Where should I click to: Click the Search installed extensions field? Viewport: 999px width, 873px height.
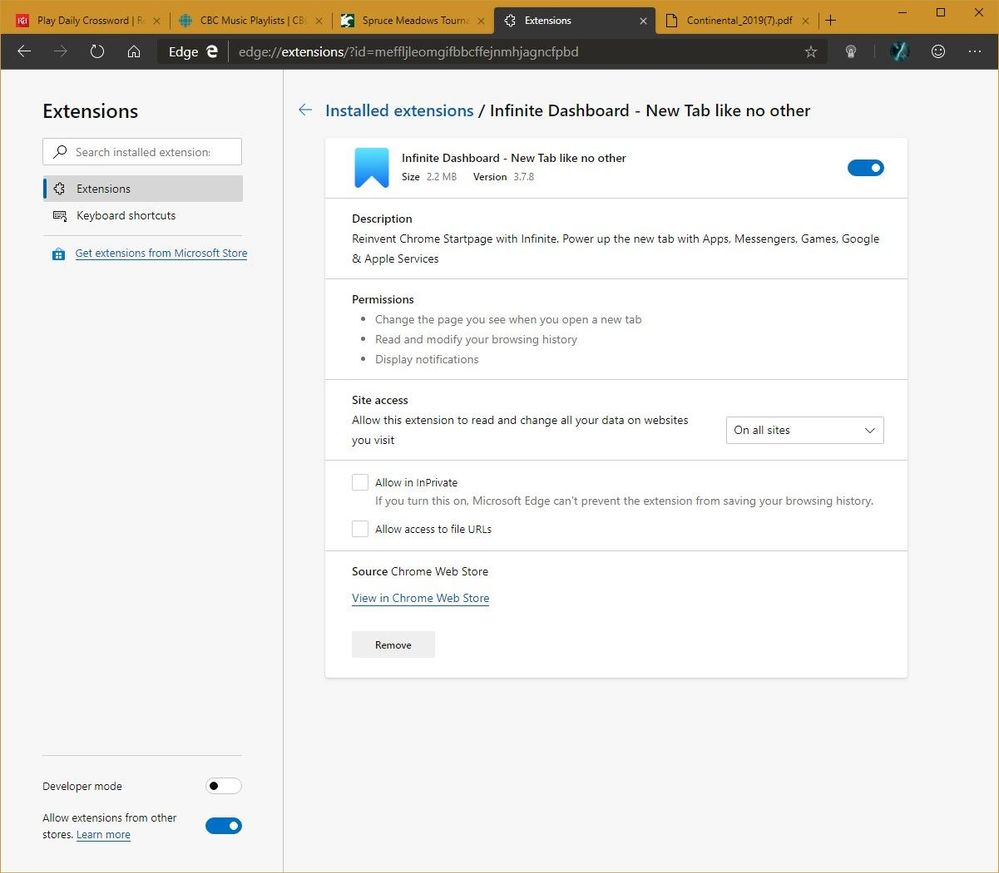142,152
